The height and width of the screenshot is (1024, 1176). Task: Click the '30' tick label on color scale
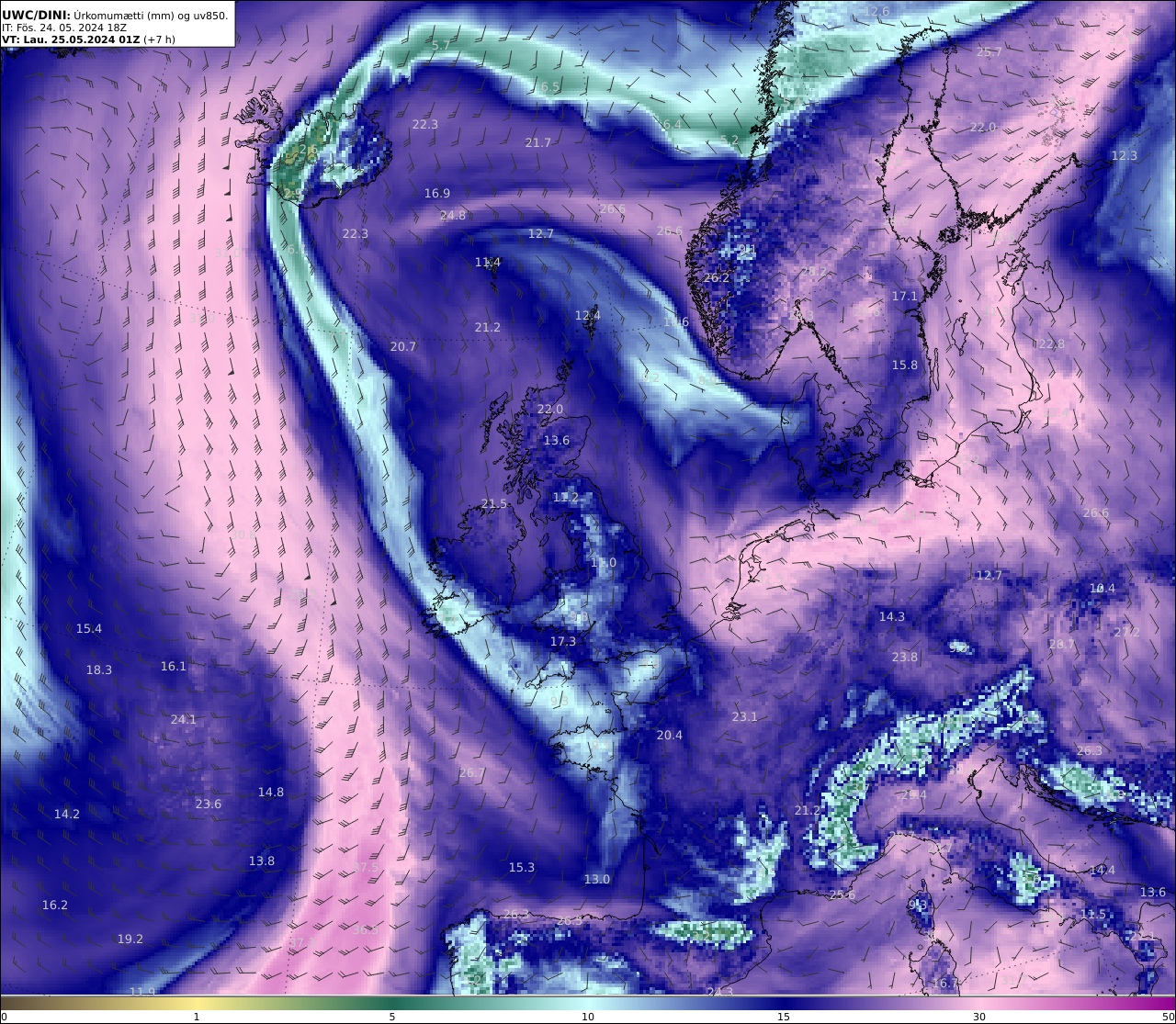point(979,1017)
